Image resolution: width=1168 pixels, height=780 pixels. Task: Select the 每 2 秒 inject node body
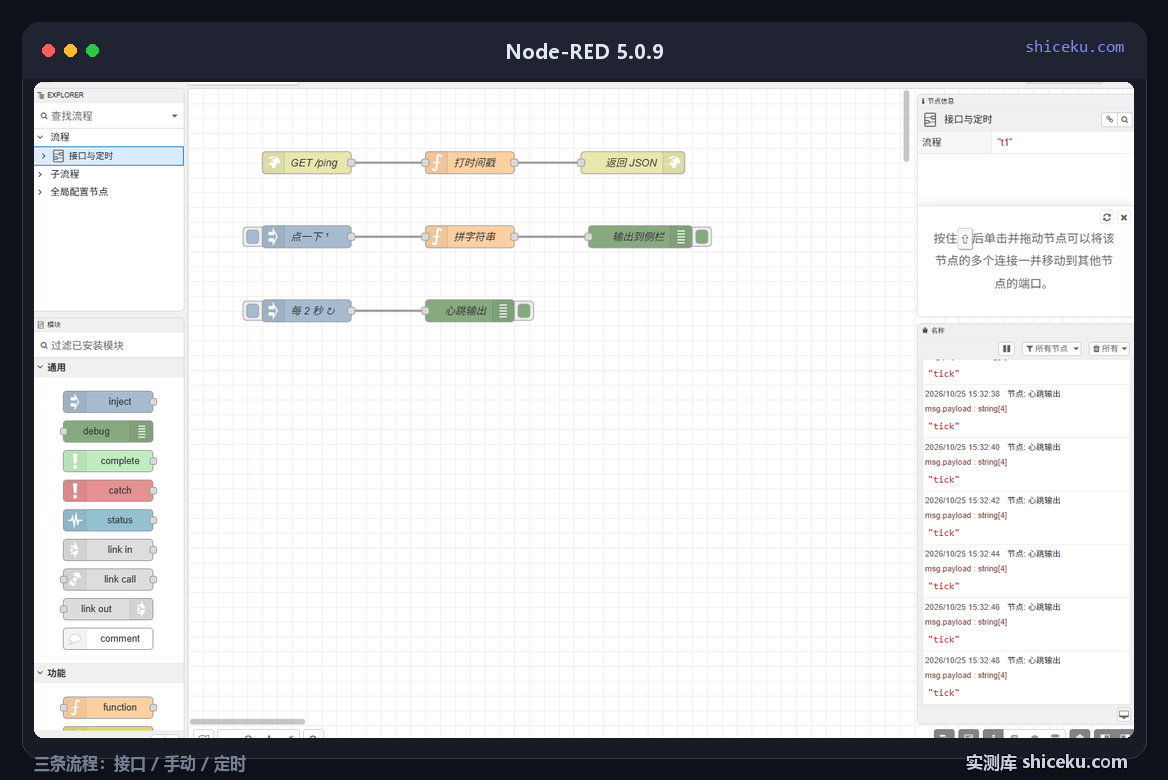coord(306,310)
